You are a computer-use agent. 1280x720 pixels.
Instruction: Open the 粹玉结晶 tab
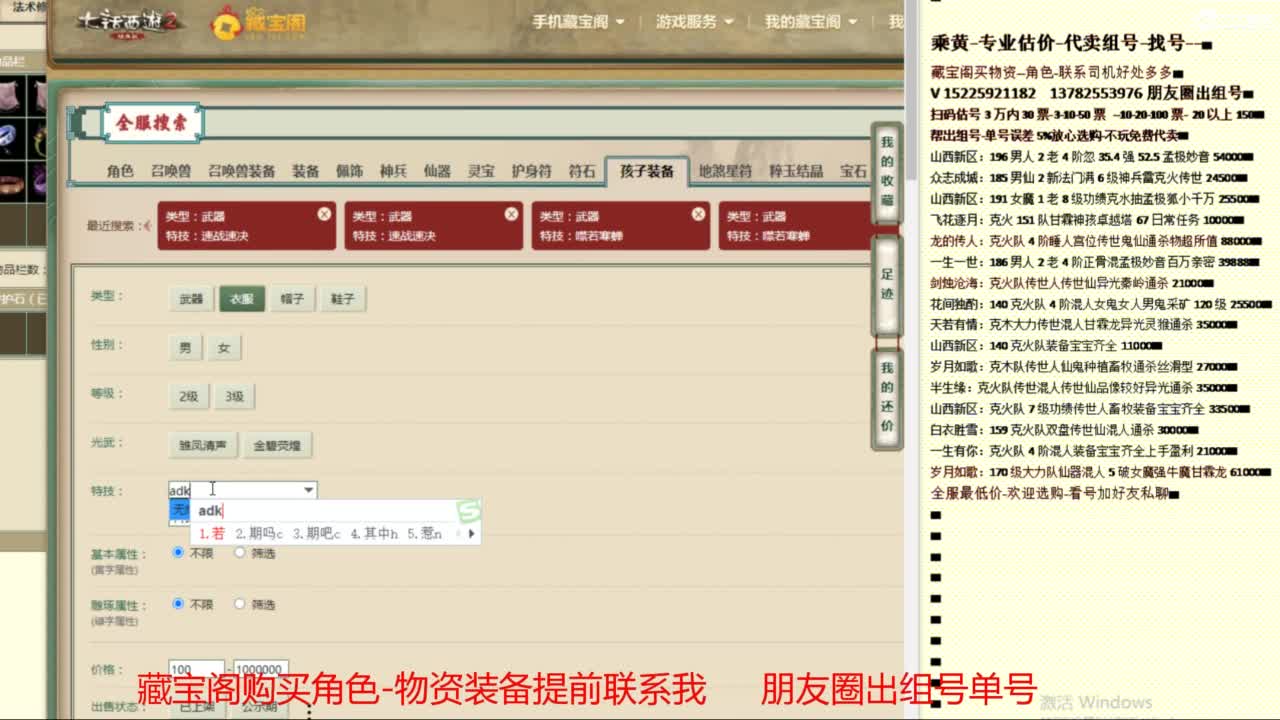point(796,171)
